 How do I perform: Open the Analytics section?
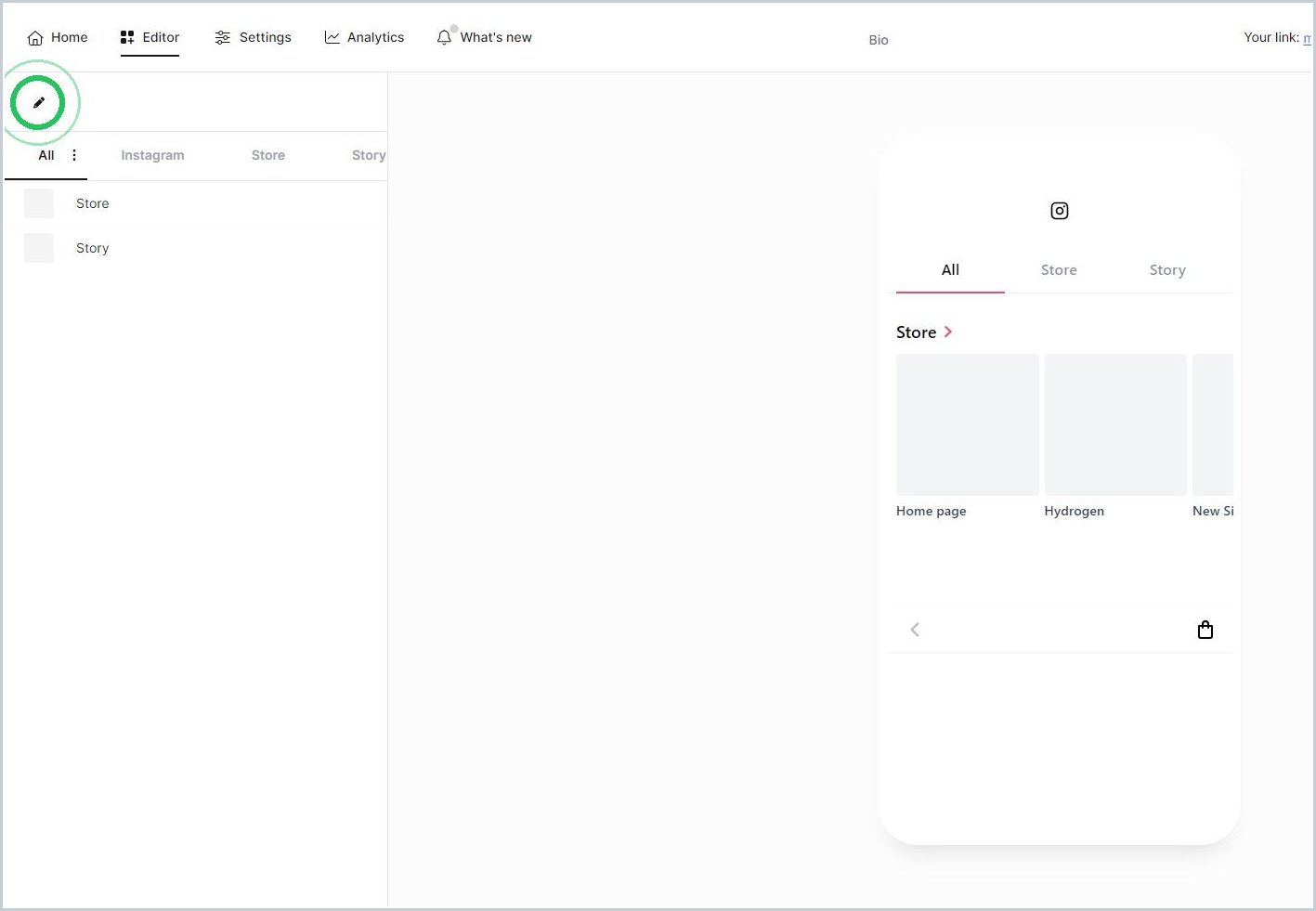[364, 37]
